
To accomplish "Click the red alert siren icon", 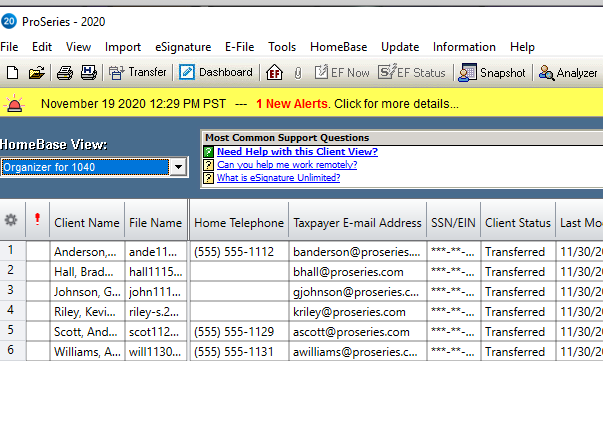I will click(15, 103).
